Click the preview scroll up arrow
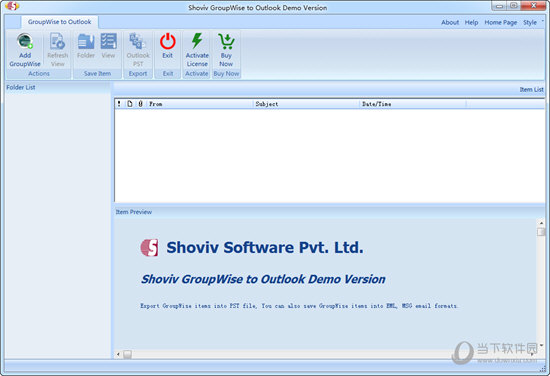 point(541,223)
